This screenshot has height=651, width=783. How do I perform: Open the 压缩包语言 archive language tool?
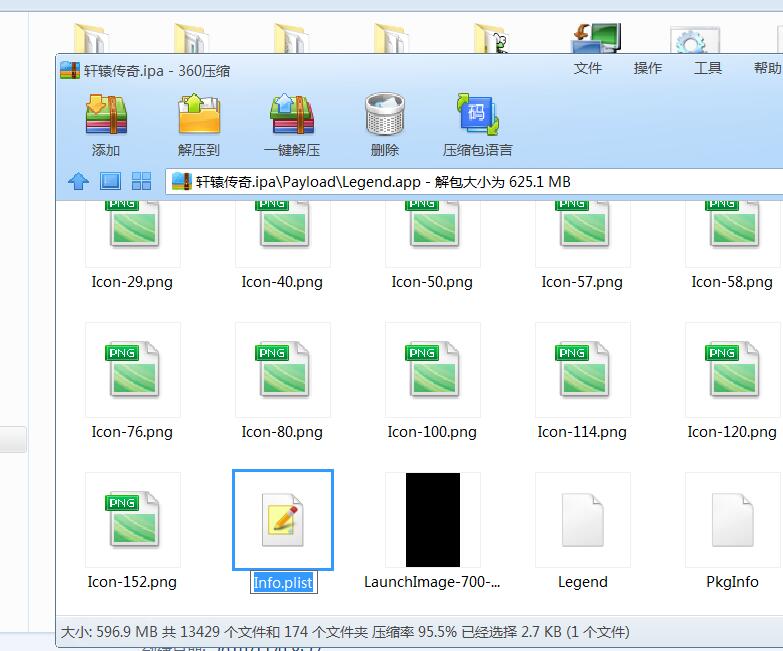(x=477, y=116)
